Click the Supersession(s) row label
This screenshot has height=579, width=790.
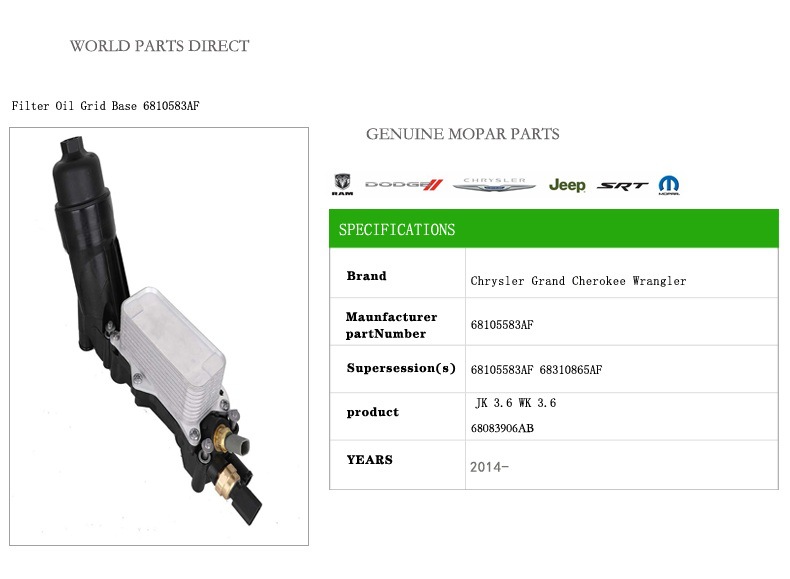point(401,368)
